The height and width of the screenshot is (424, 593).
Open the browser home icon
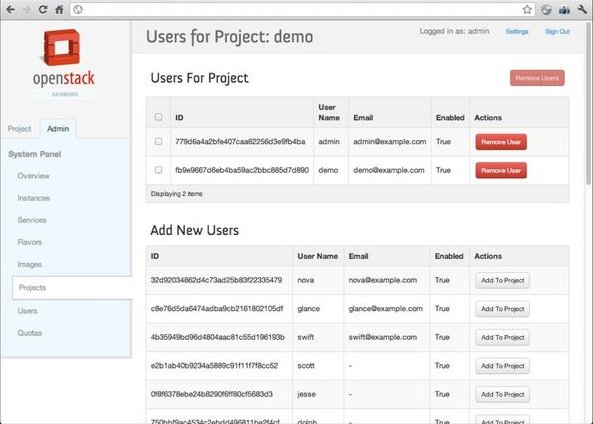click(x=59, y=9)
